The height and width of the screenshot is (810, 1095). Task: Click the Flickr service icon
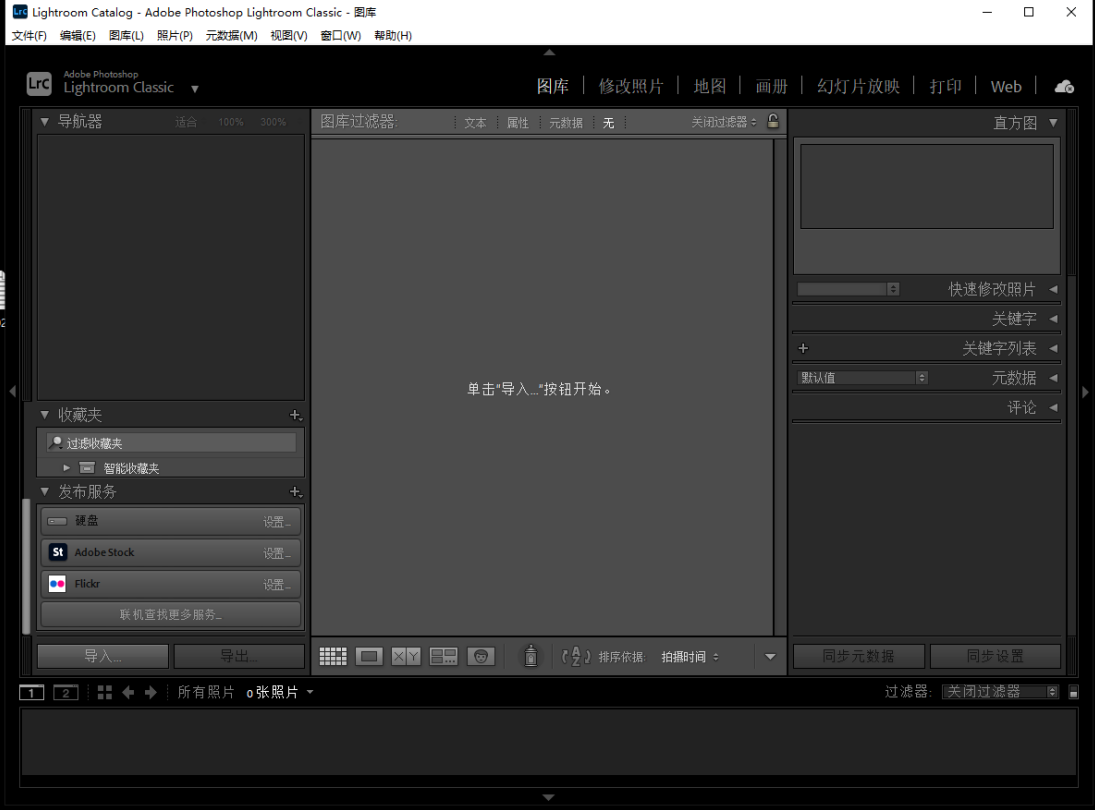(x=58, y=584)
